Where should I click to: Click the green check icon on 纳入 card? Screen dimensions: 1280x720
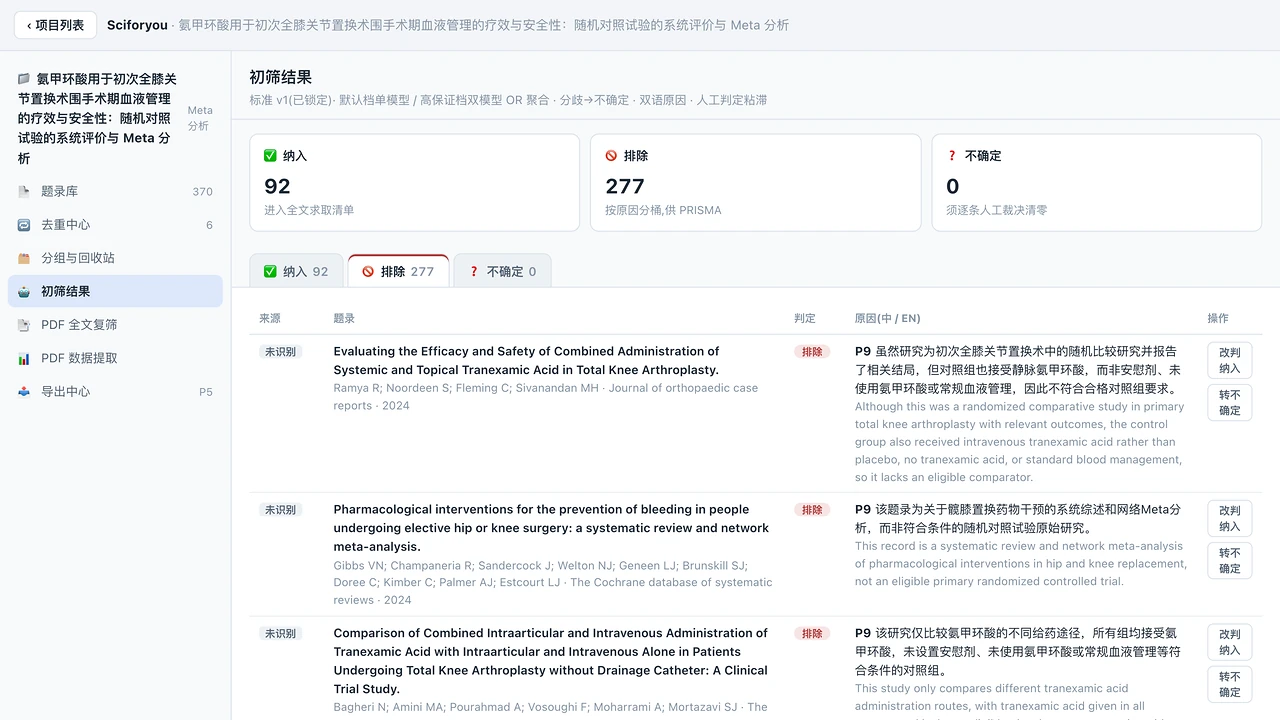[270, 156]
